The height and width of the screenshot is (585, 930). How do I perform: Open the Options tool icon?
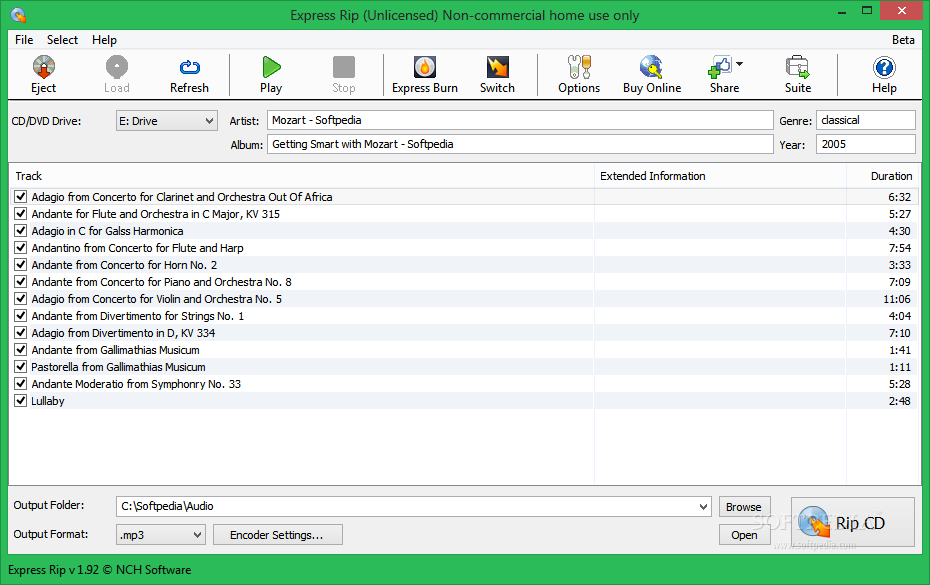pos(579,68)
